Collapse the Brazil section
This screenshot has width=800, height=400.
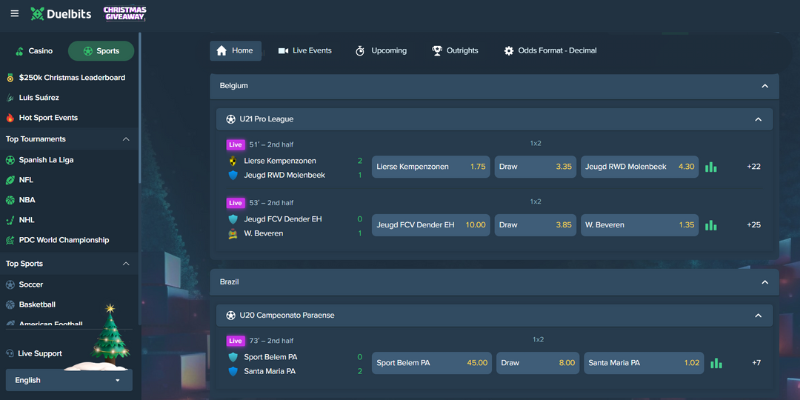765,282
